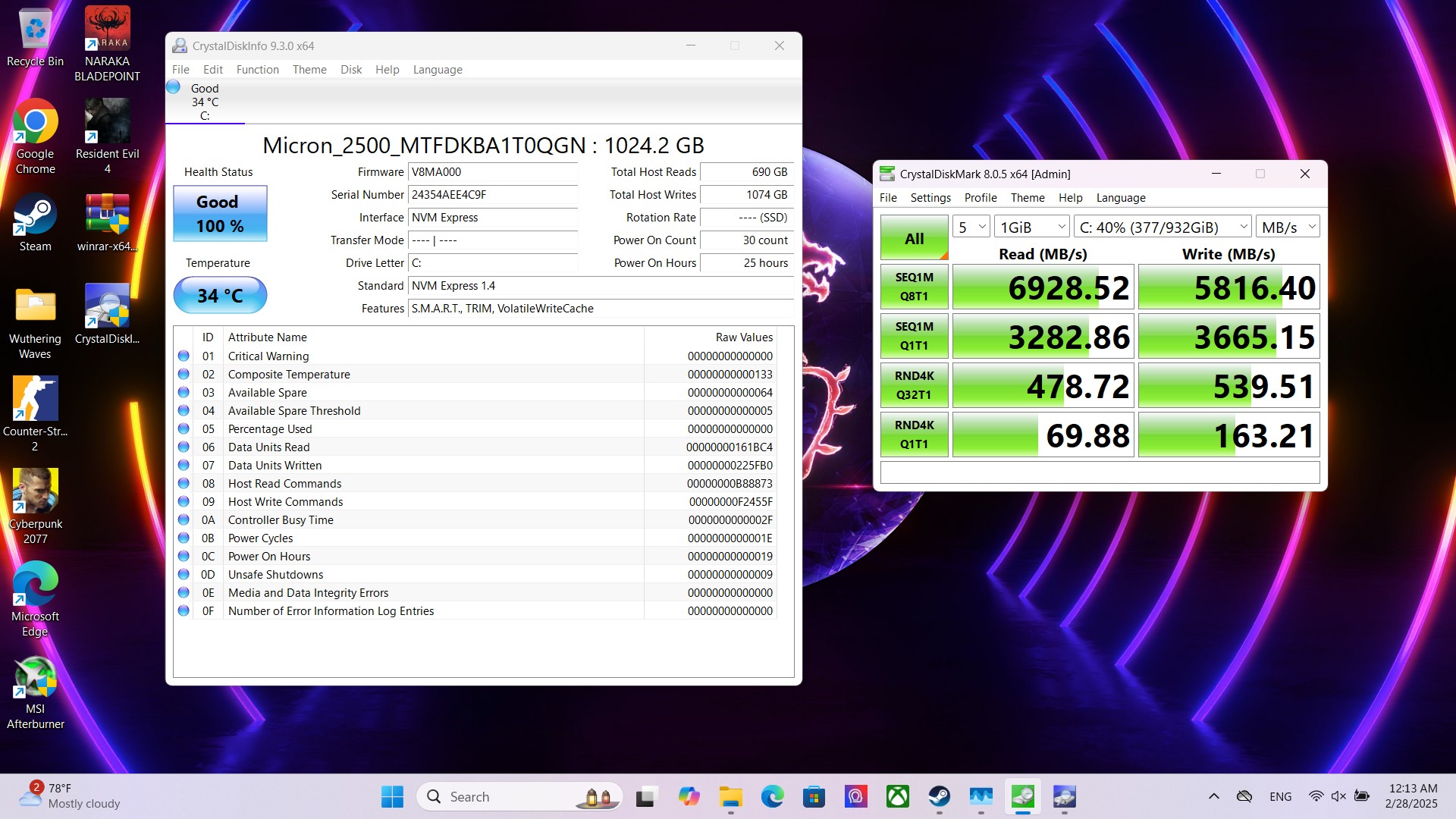This screenshot has height=819, width=1456.
Task: Open Xbox app from the taskbar
Action: 898,797
